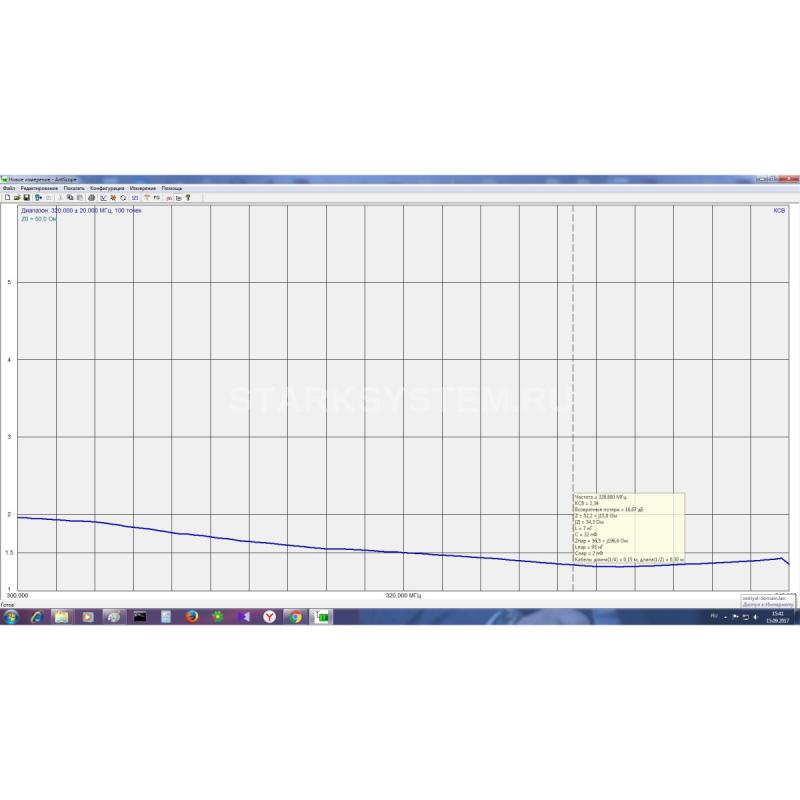Open the Редактирование menu
Image resolution: width=800 pixels, height=800 pixels.
[x=39, y=188]
